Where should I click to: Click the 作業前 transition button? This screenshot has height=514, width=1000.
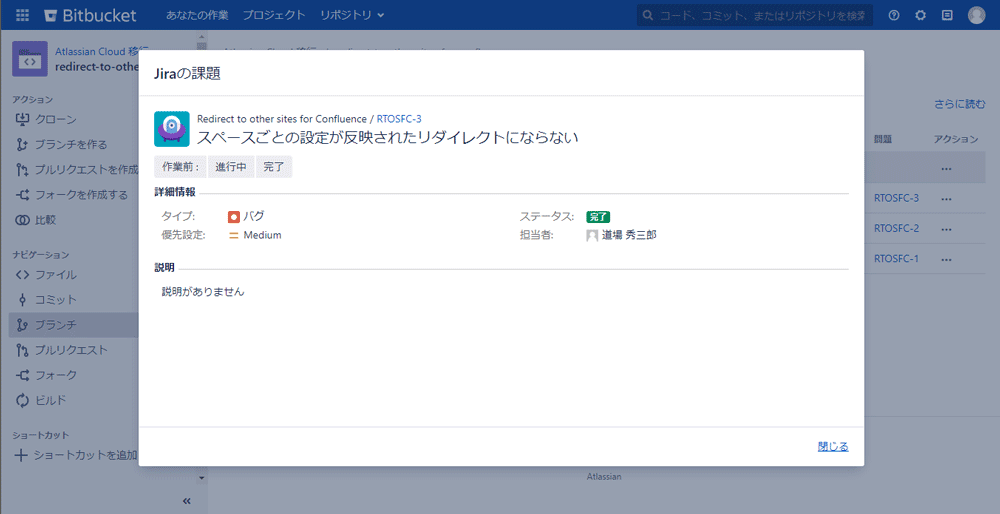[x=180, y=167]
